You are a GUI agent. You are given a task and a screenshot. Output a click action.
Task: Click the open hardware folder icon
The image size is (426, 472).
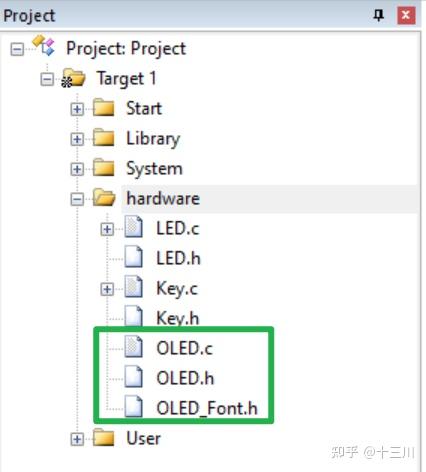point(104,197)
